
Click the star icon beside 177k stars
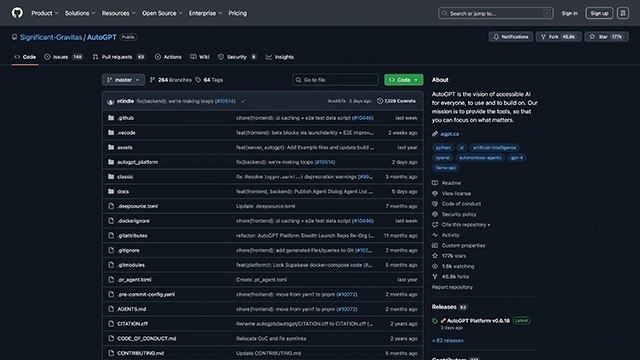pos(435,256)
